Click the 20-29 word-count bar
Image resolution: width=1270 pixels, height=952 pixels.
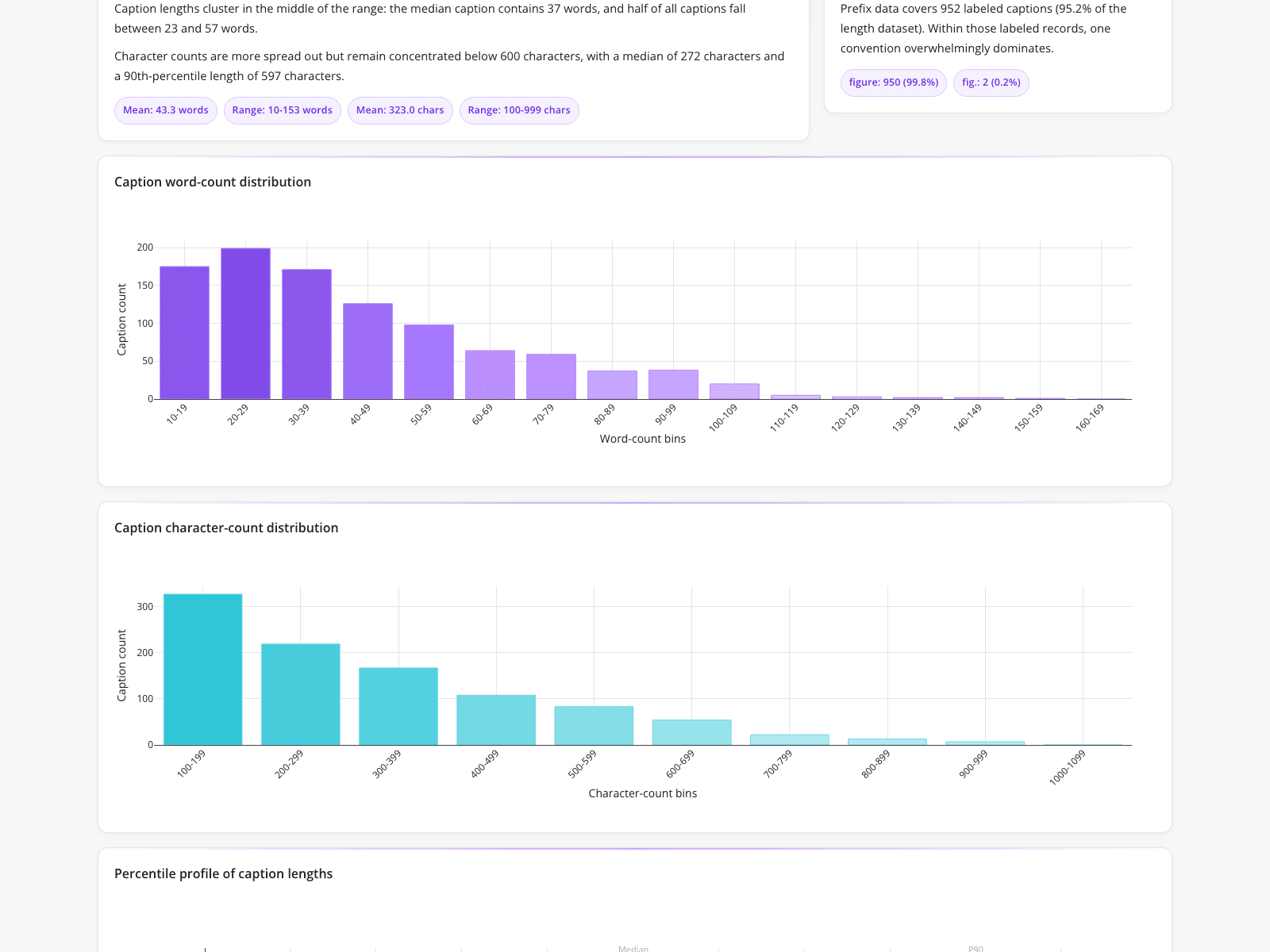[245, 324]
